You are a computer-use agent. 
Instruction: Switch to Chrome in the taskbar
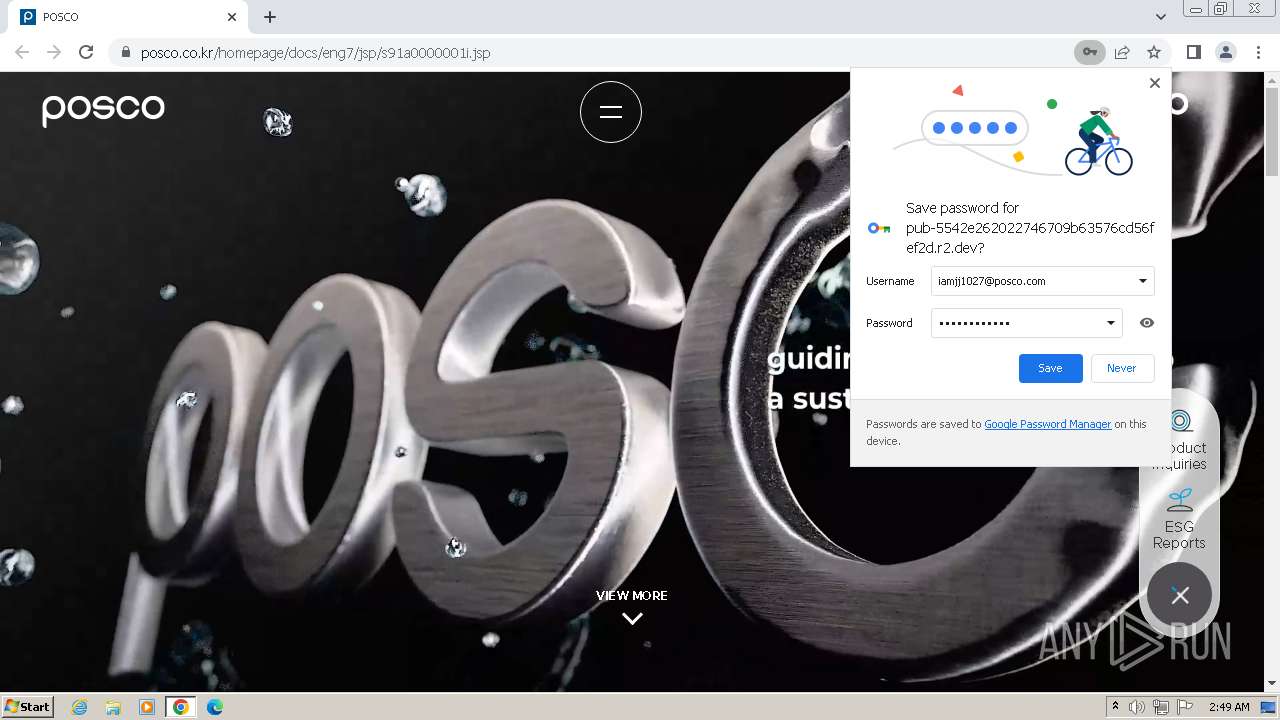pyautogui.click(x=181, y=707)
